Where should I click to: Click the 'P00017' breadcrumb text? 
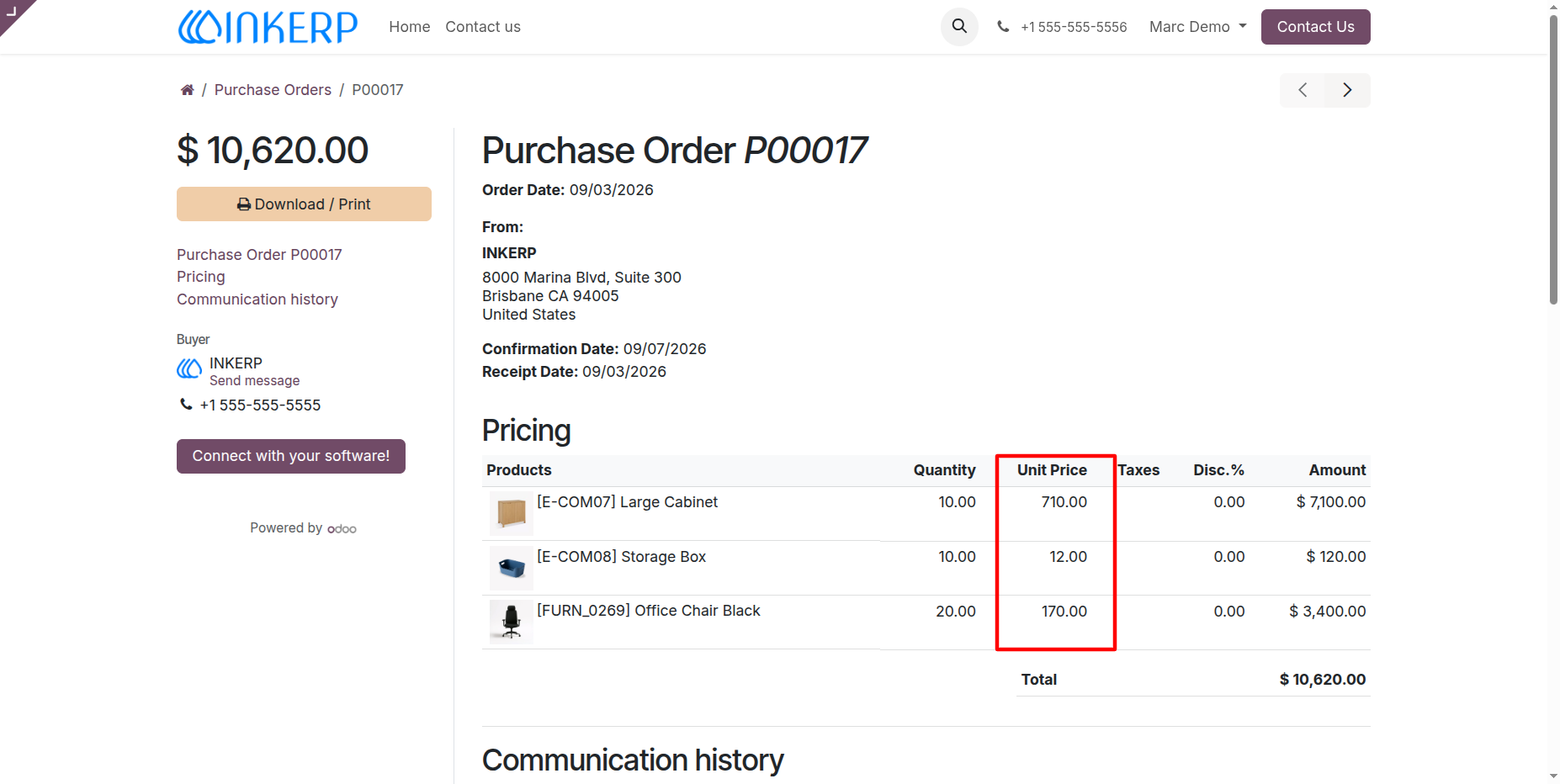pyautogui.click(x=378, y=90)
